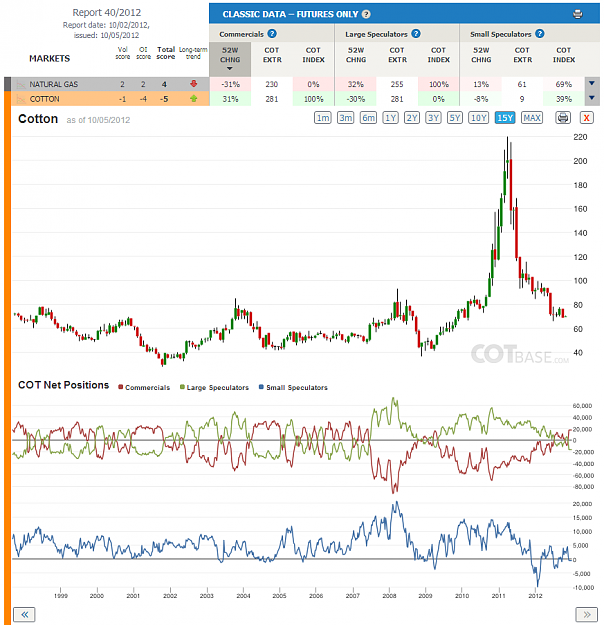
Task: Switch to the 5Y time range
Action: (x=454, y=118)
